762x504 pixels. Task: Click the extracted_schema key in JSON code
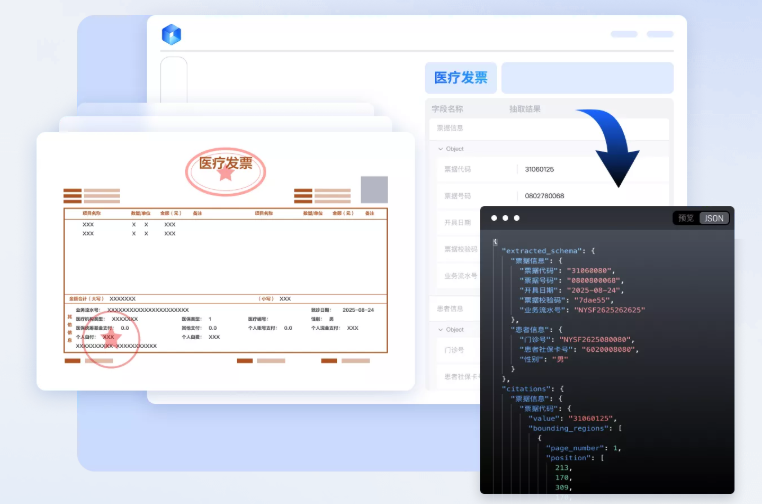pyautogui.click(x=539, y=250)
